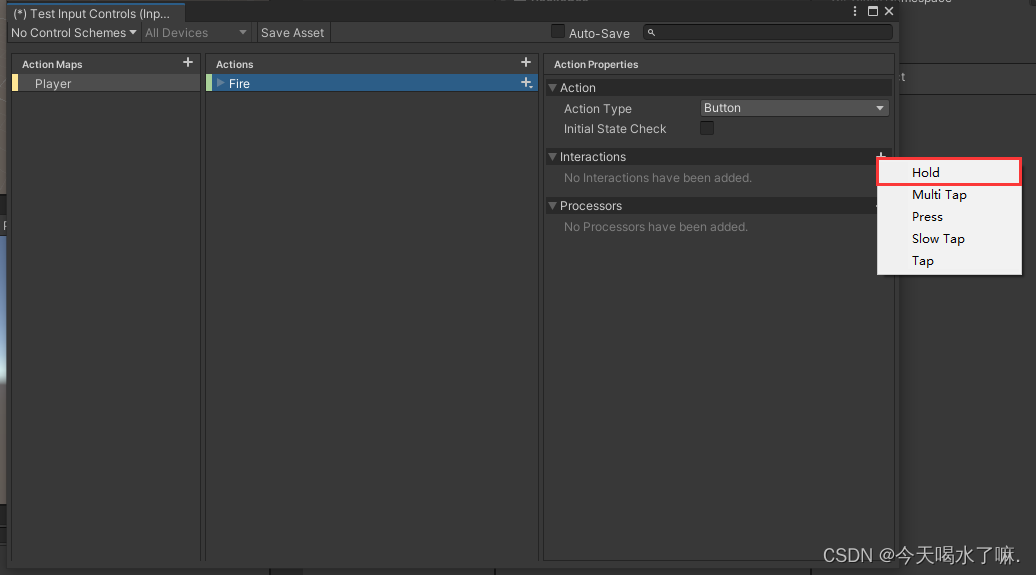Screen dimensions: 1036x575
Task: Click the Actions panel header
Action: coord(235,64)
